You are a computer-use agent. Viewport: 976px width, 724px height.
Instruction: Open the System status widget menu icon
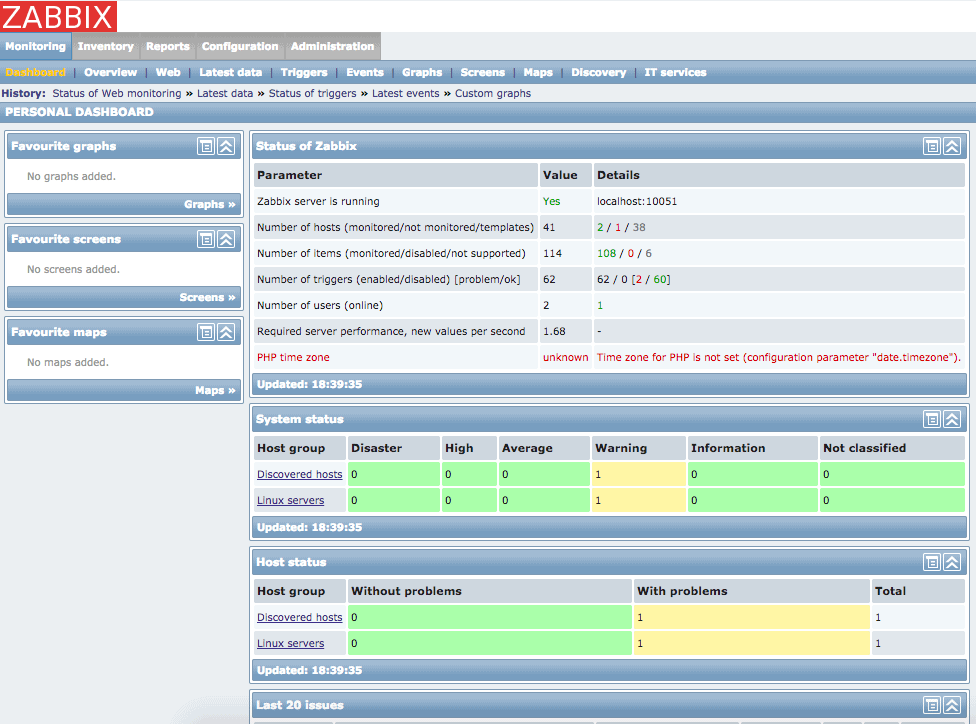click(x=932, y=420)
